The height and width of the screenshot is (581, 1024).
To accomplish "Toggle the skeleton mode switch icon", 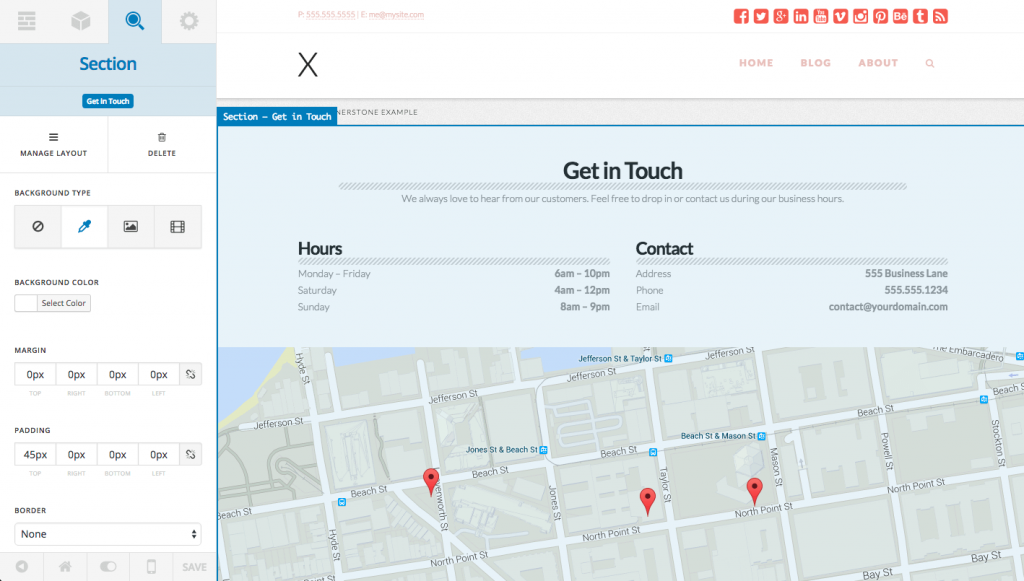I will point(108,567).
